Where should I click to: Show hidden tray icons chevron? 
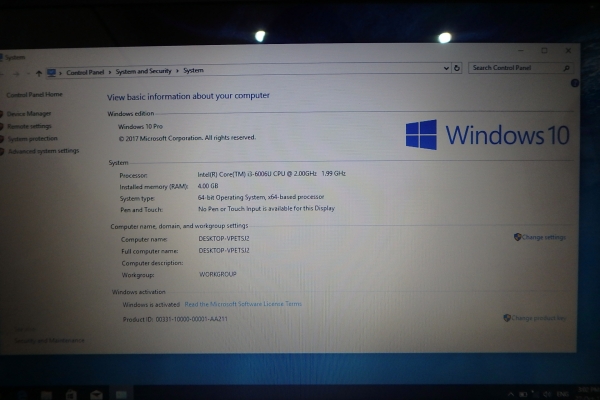click(x=510, y=394)
